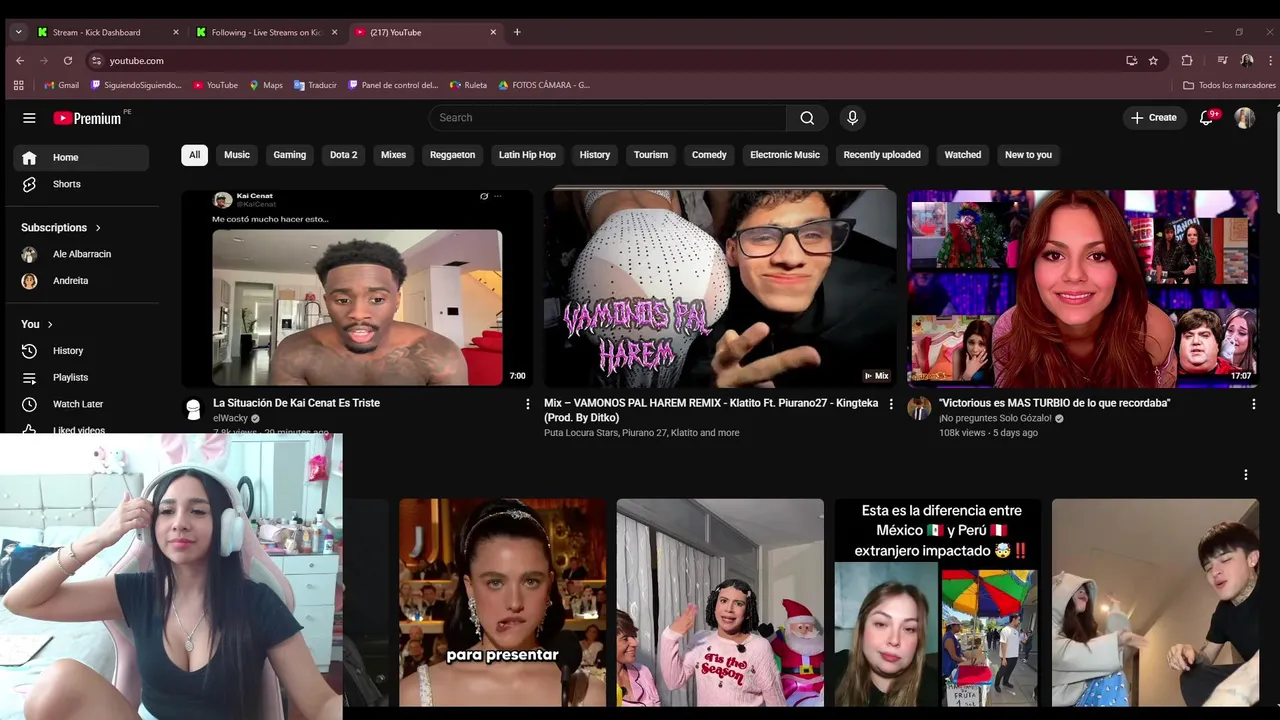Open options for the Vamonos mix
Viewport: 1280px width, 720px height.
[x=891, y=404]
